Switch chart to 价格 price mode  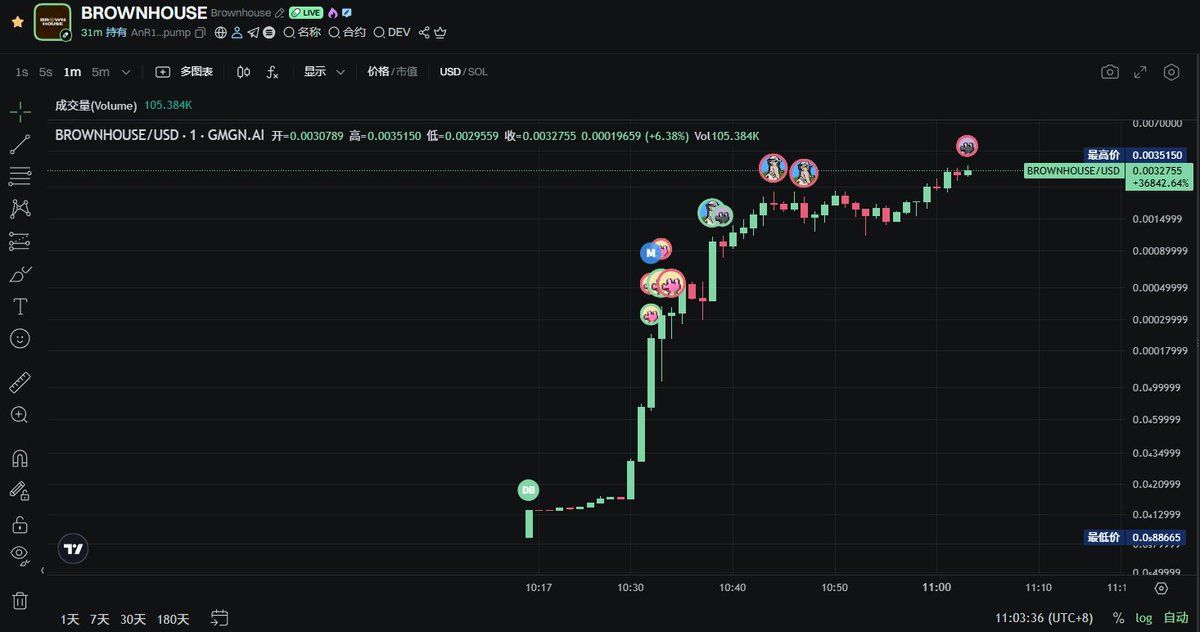[x=377, y=72]
